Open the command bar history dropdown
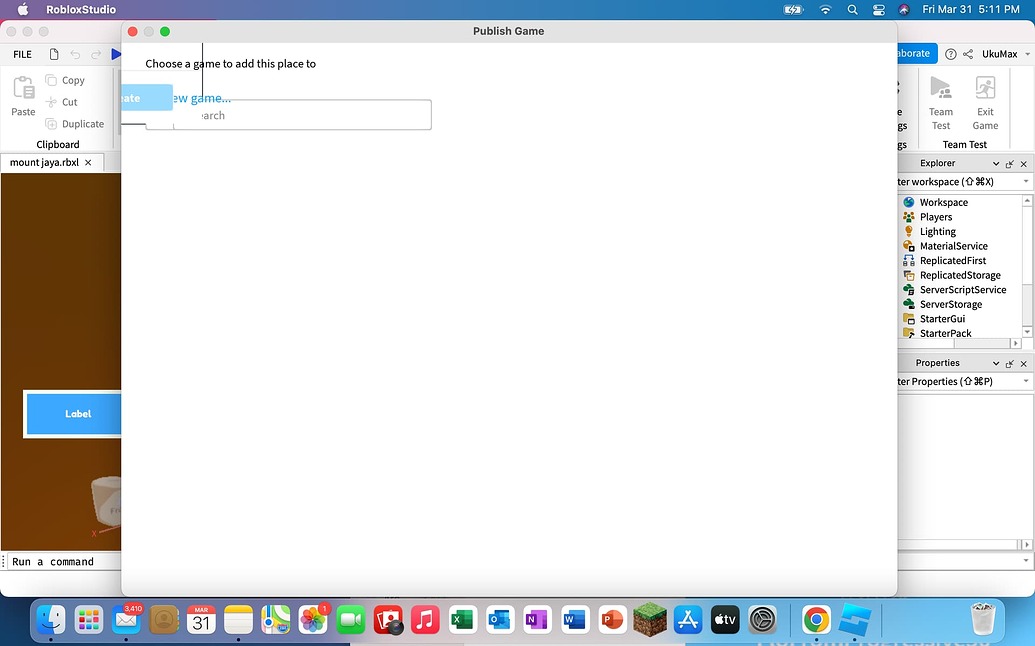 point(1026,561)
